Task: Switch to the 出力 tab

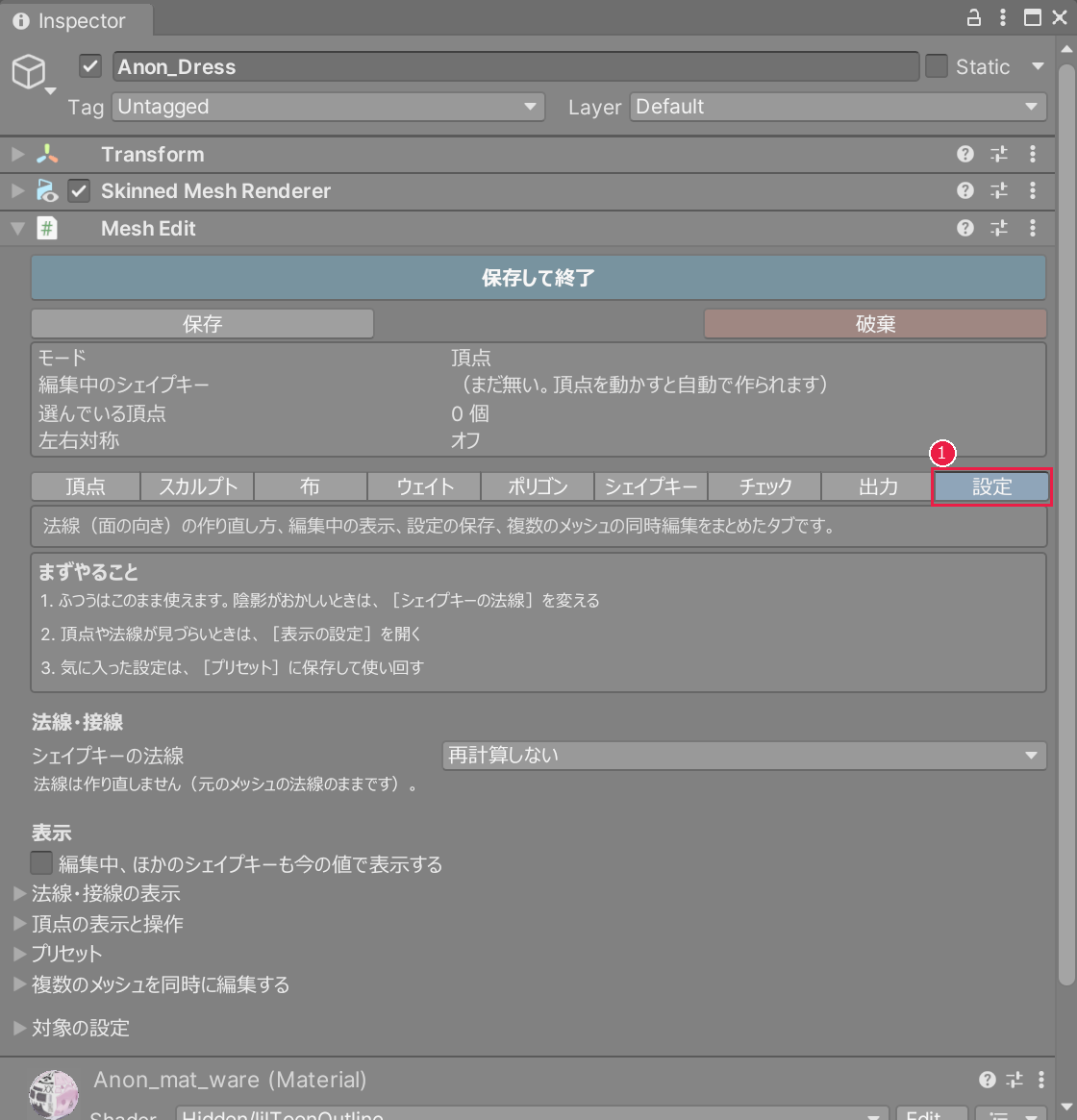Action: coord(878,486)
